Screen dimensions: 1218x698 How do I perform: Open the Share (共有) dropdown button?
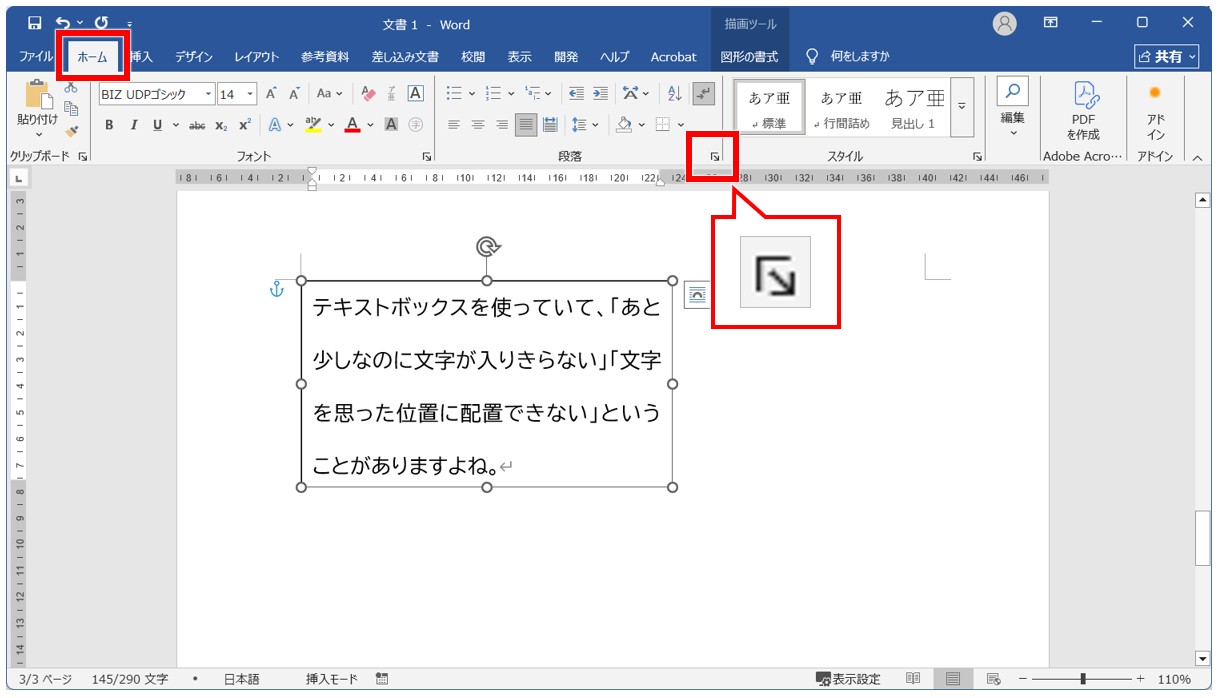point(1167,57)
